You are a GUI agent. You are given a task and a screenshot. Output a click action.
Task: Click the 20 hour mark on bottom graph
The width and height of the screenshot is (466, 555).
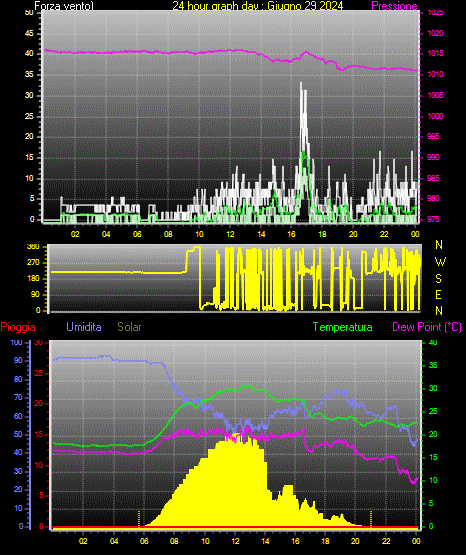coord(355,541)
